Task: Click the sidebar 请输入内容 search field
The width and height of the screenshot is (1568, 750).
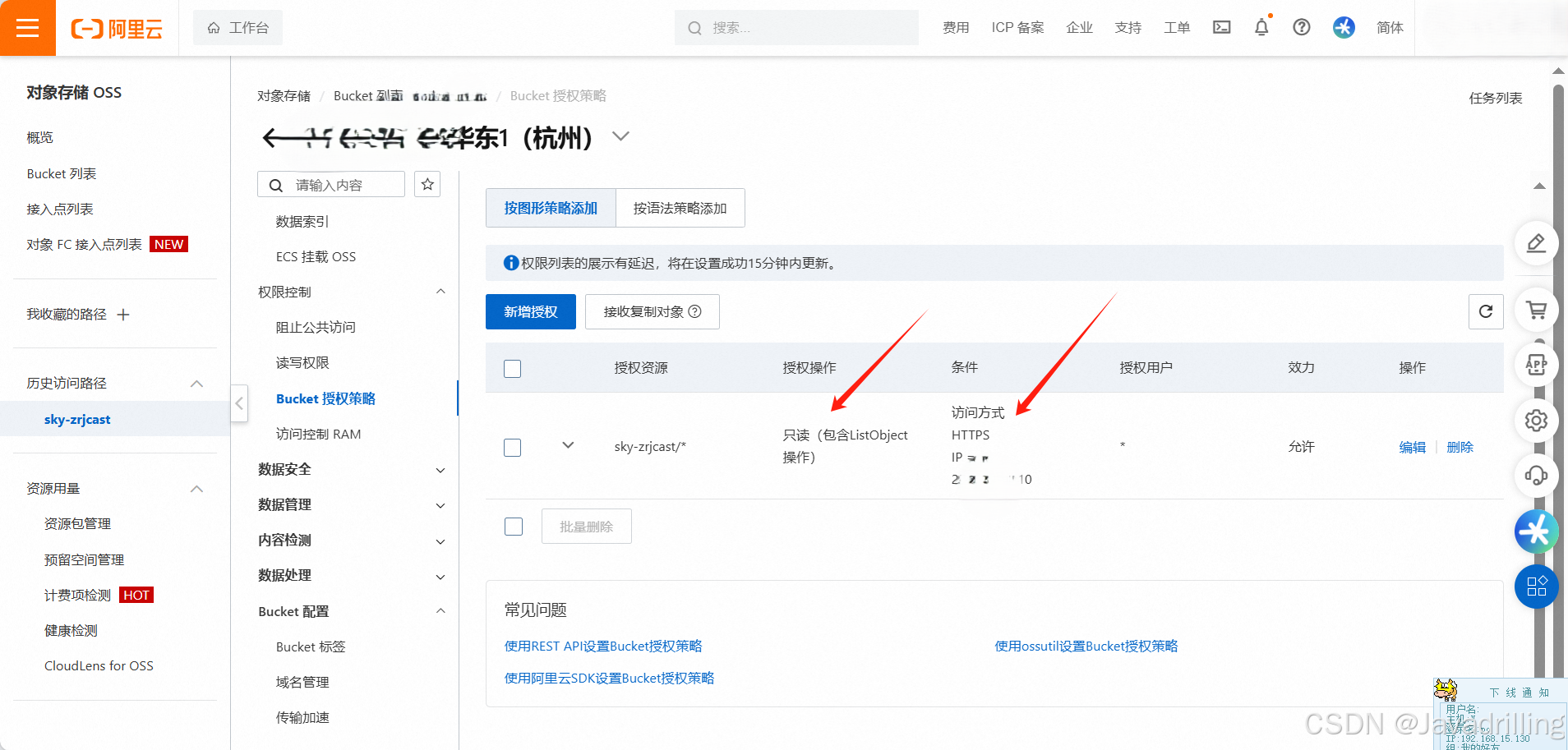Action: tap(331, 184)
